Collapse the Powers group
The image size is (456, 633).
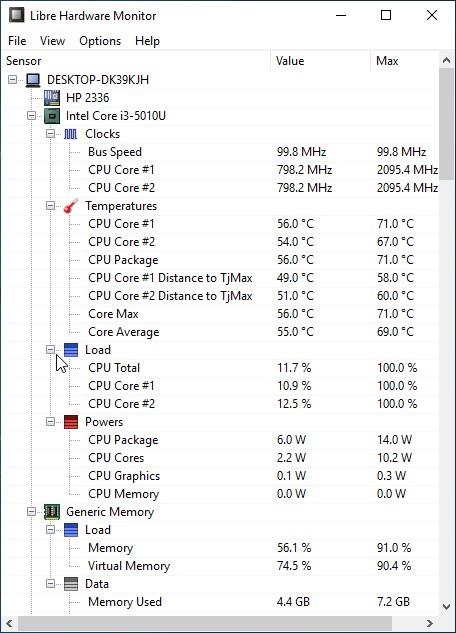pyautogui.click(x=50, y=422)
